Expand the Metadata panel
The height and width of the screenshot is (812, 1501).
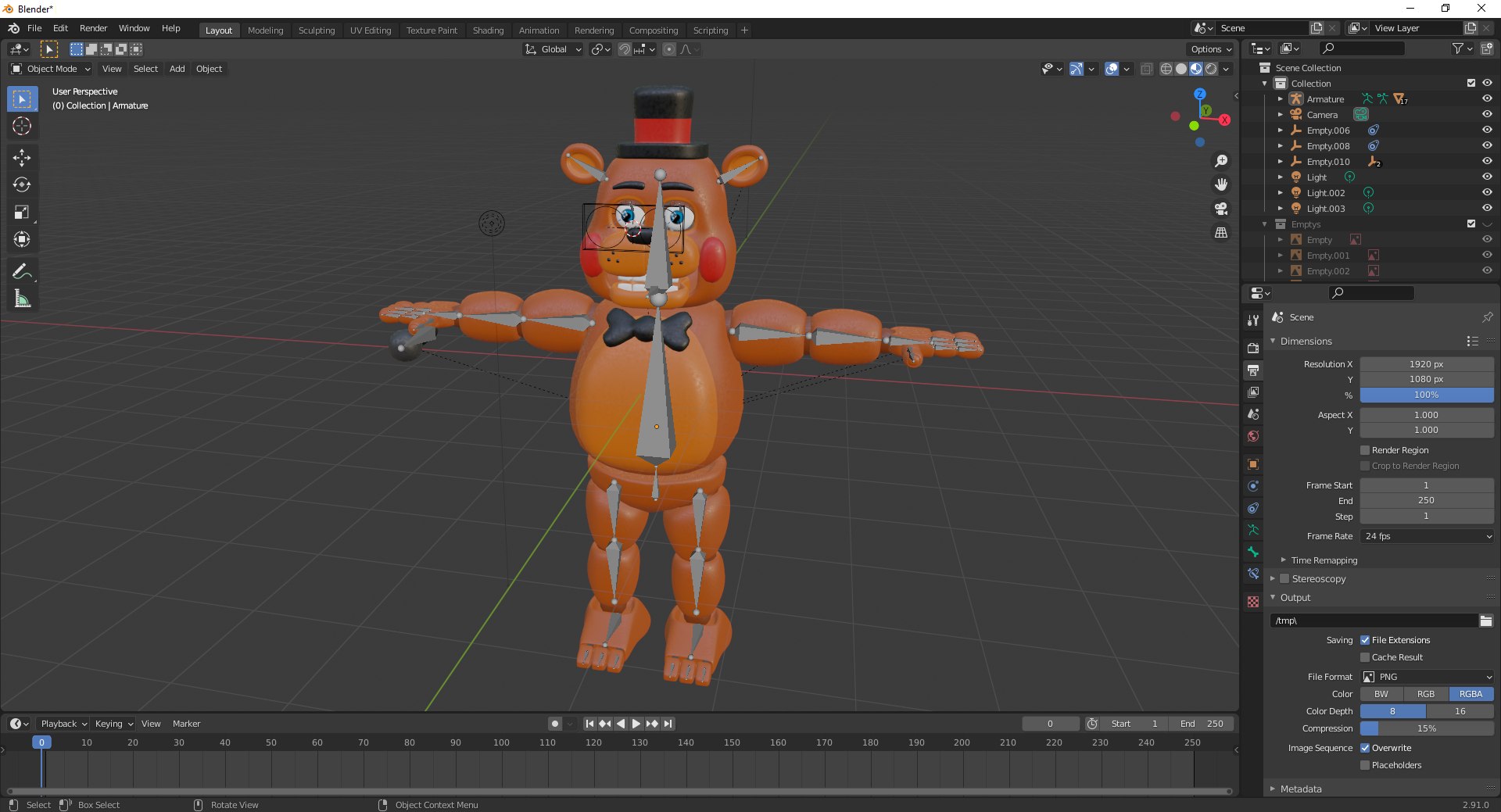(x=1301, y=789)
